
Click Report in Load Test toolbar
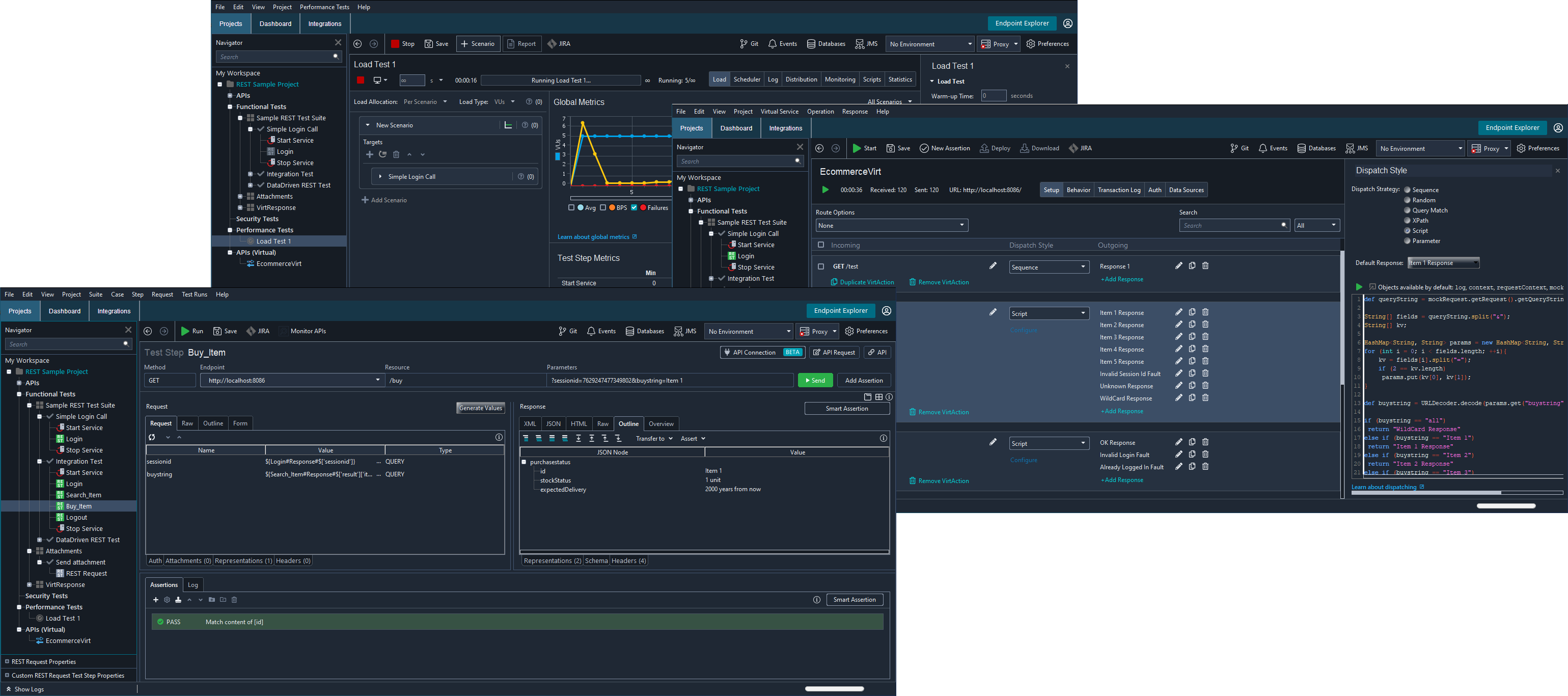pos(521,44)
